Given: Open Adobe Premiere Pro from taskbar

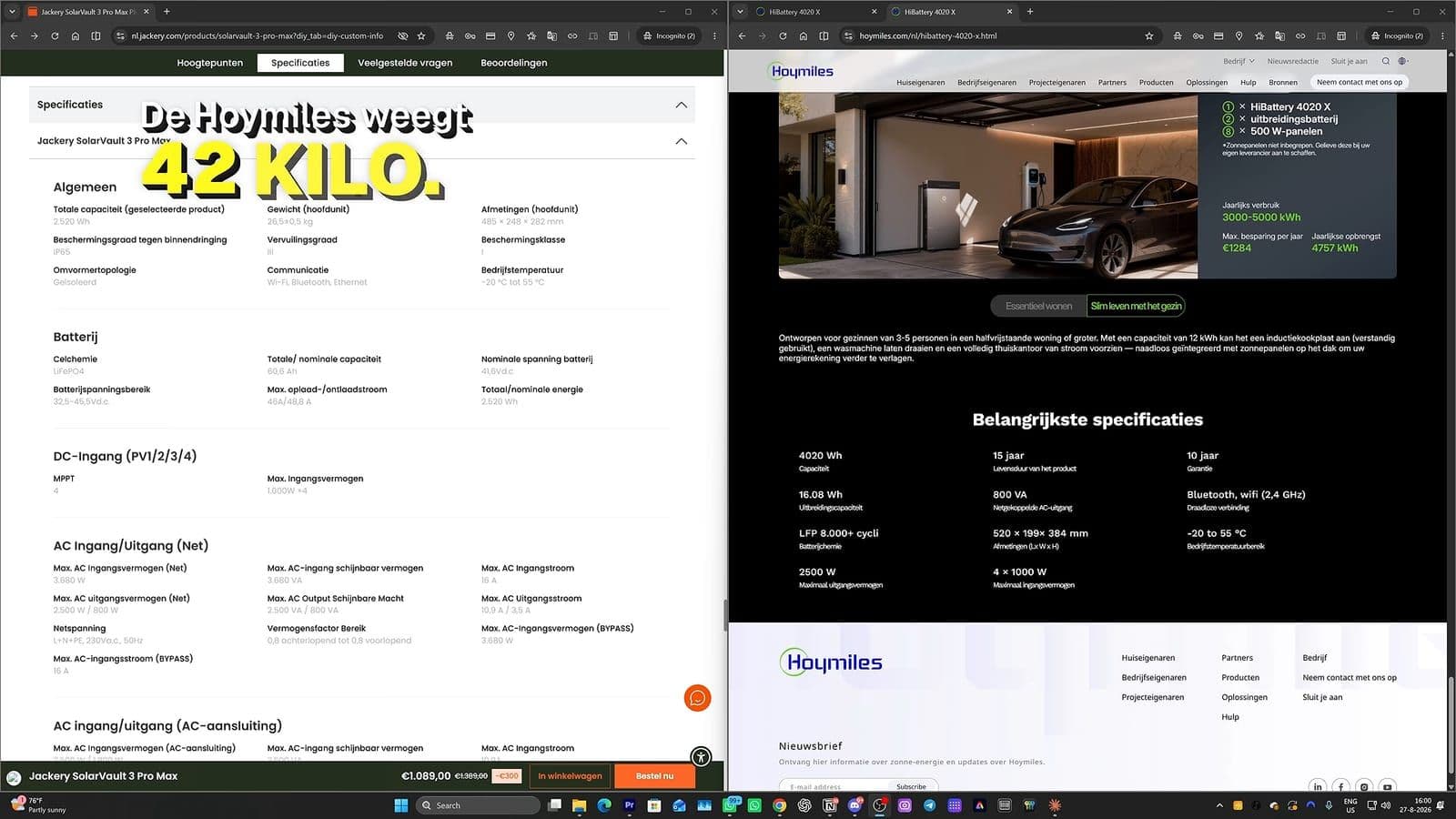Looking at the screenshot, I should coord(629,805).
